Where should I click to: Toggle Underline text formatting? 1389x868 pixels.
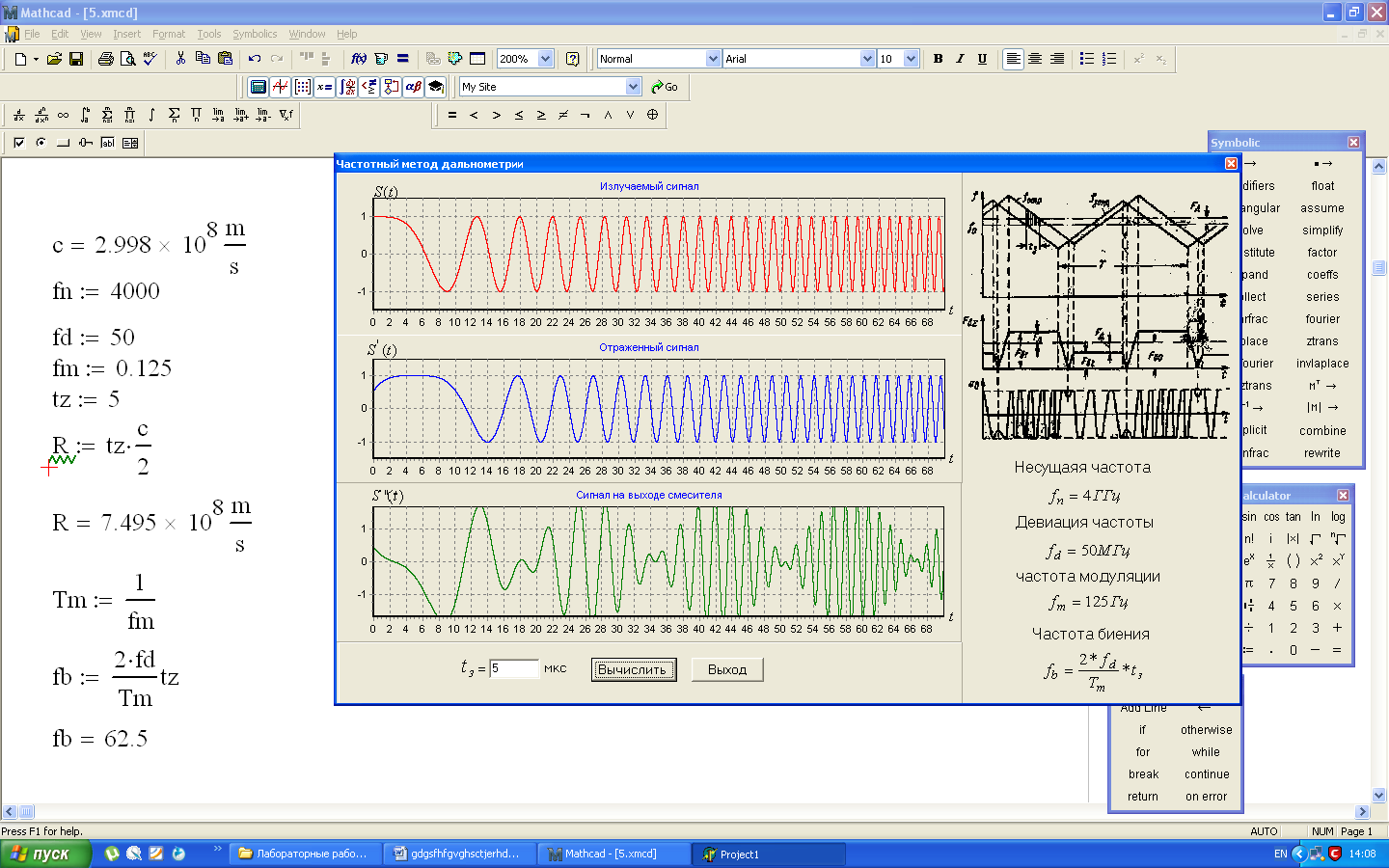[982, 59]
